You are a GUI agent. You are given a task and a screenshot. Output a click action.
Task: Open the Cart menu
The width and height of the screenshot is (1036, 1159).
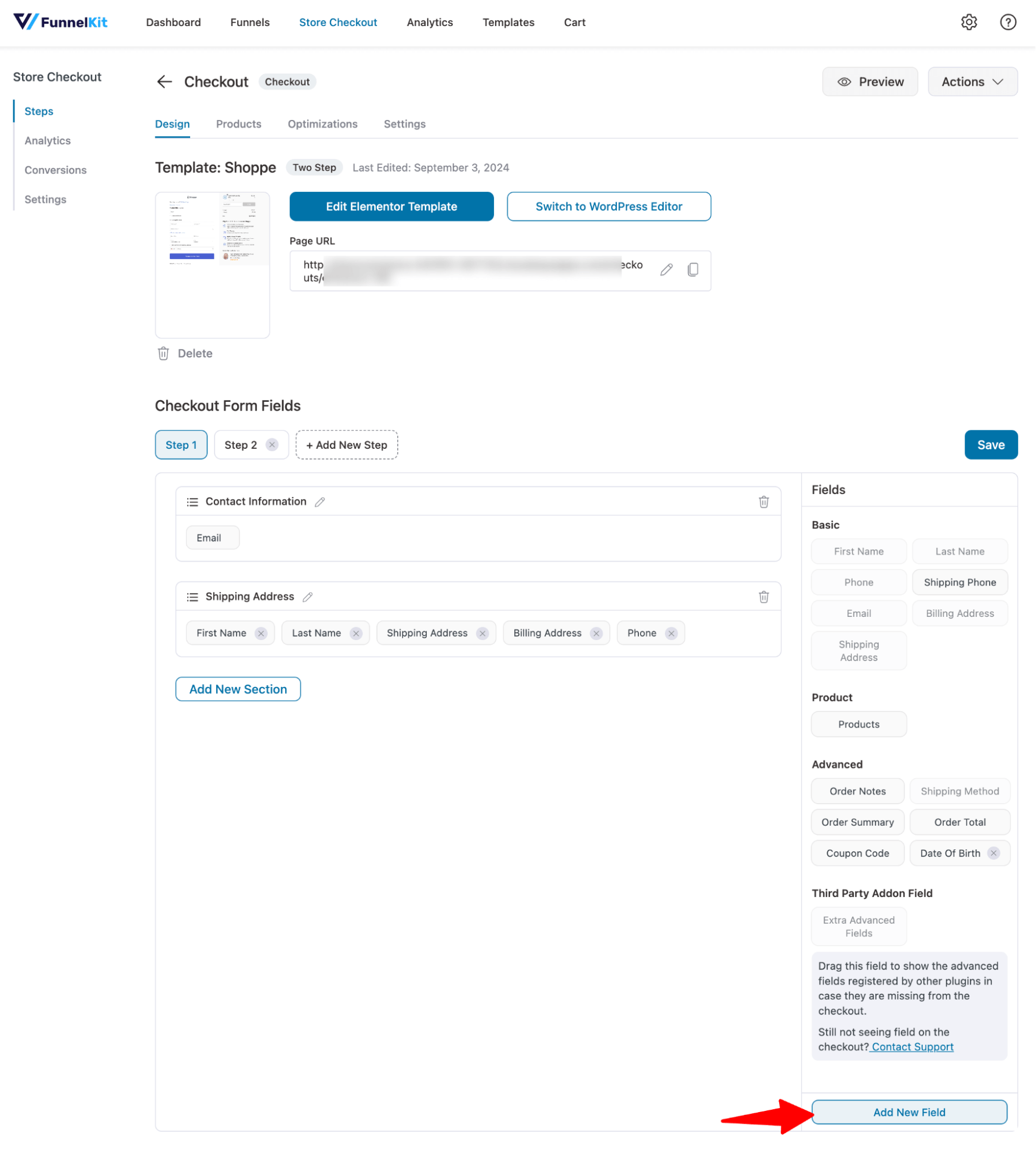point(575,22)
